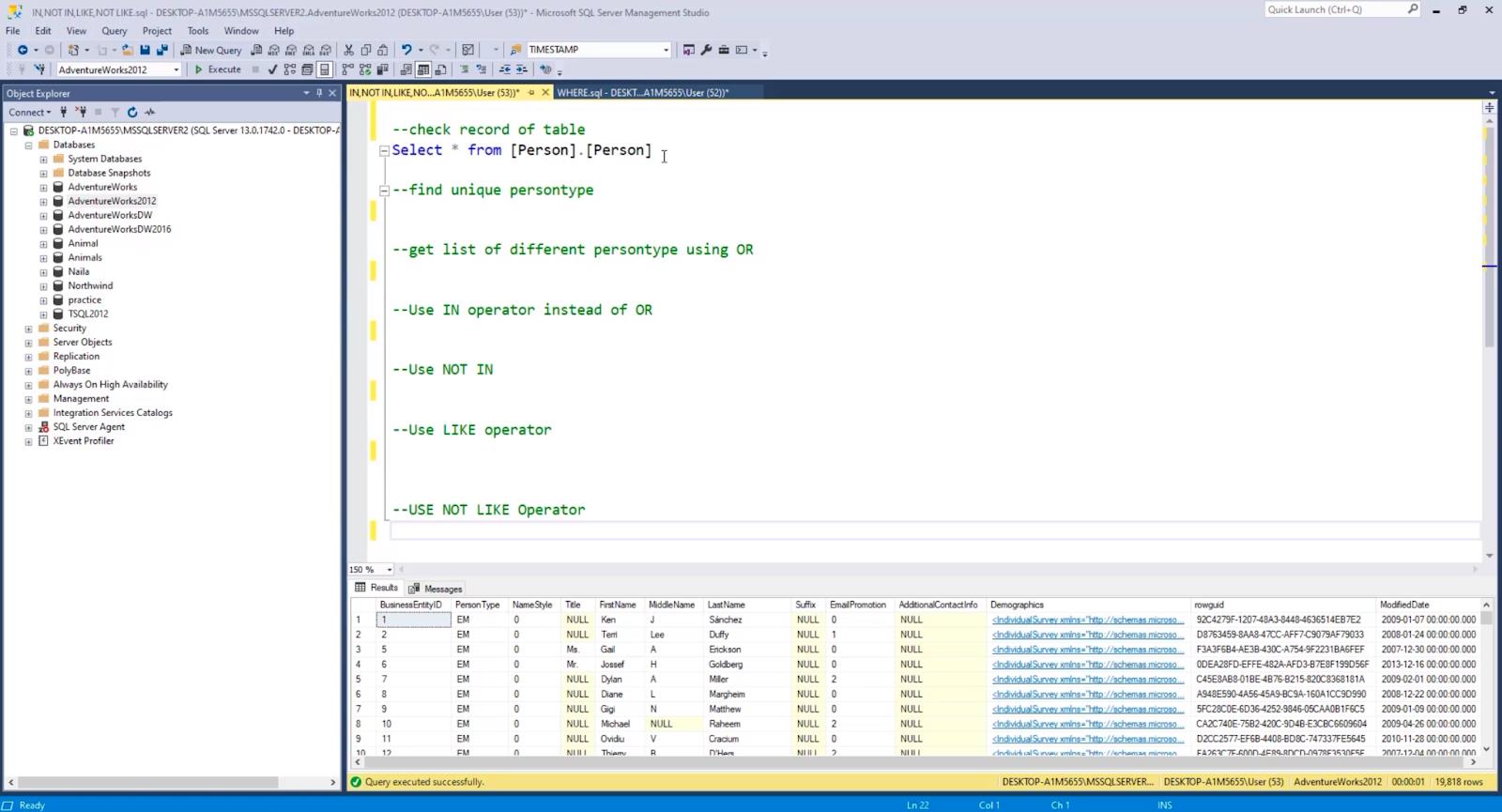Click the Parse checkmark icon
Screen dimensions: 1502x812
click(272, 69)
